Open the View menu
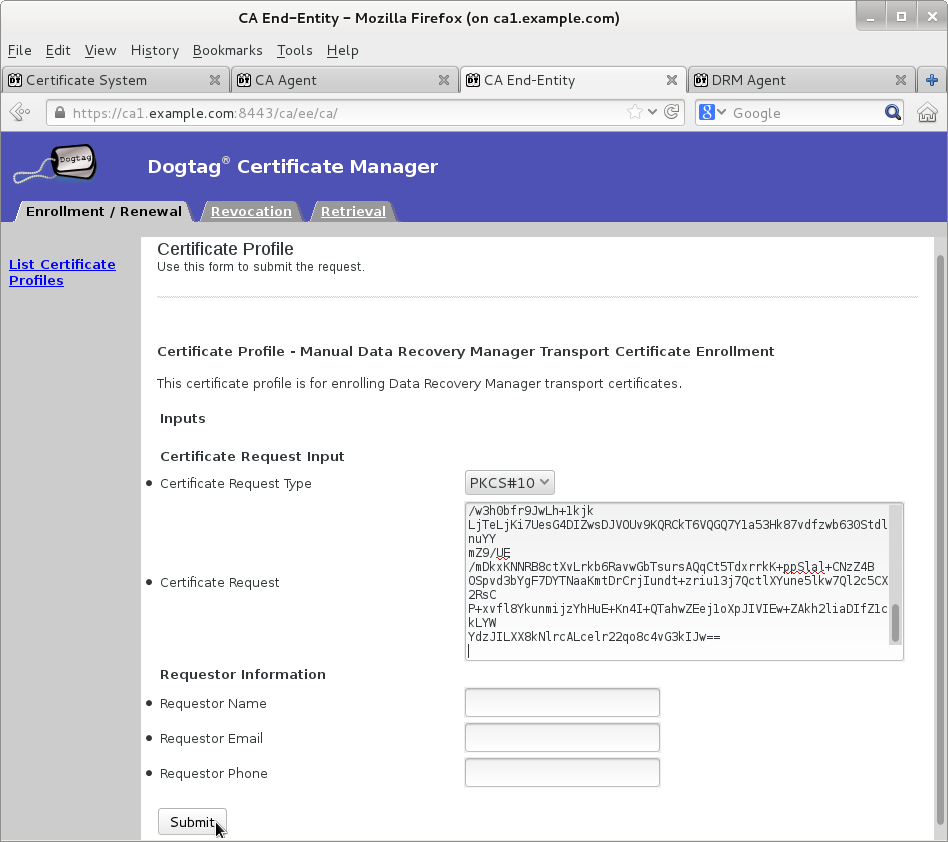 (100, 50)
